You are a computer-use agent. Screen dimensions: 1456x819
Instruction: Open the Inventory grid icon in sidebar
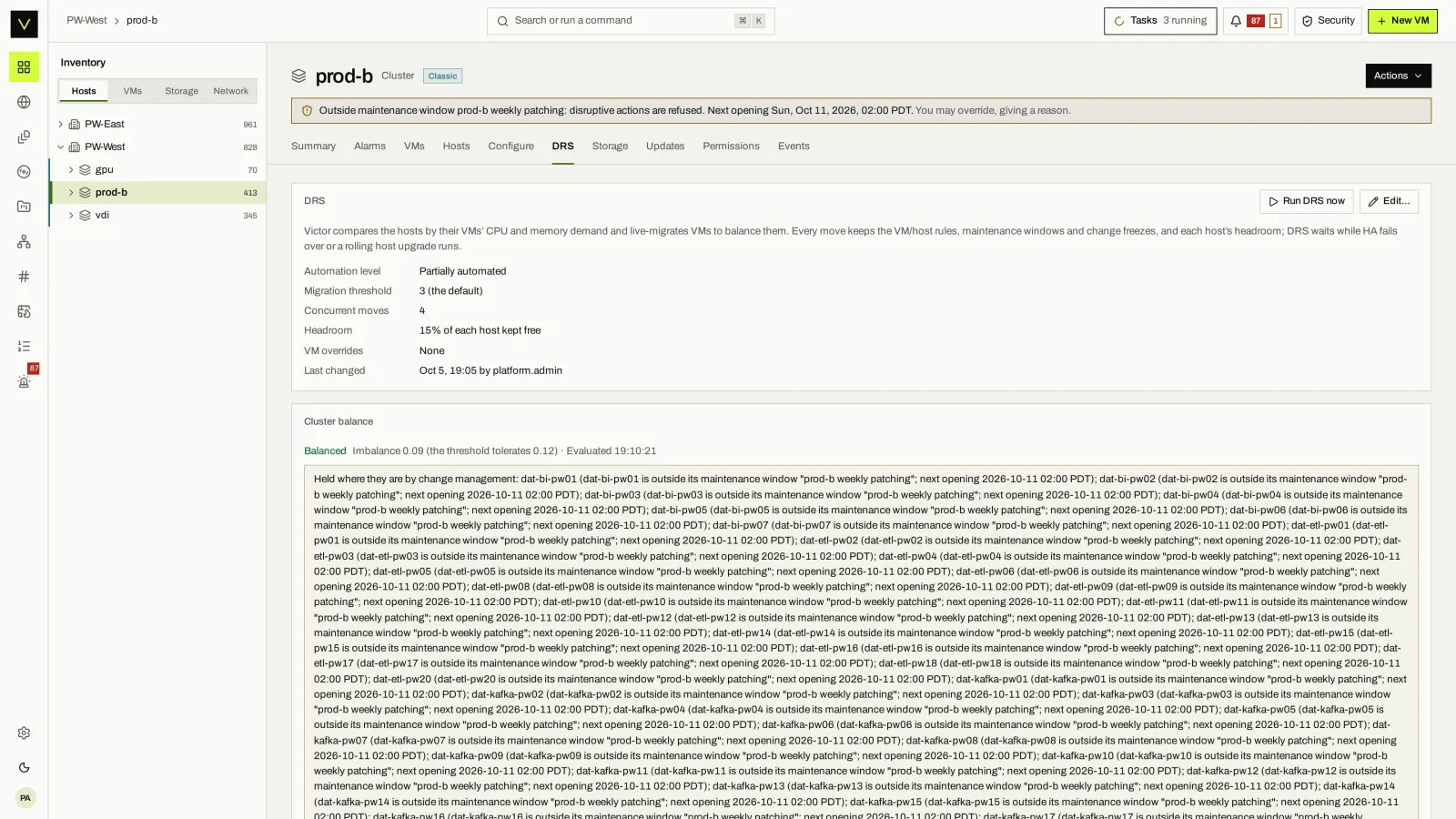pyautogui.click(x=24, y=67)
